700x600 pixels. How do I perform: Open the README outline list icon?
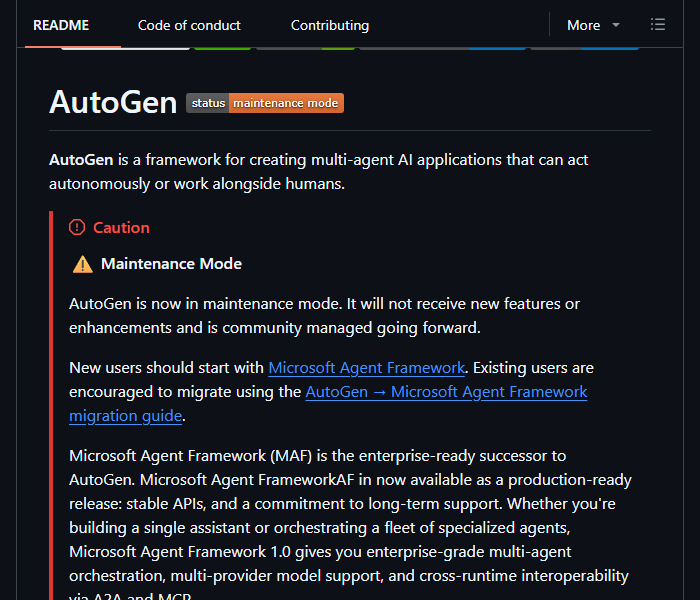click(658, 25)
